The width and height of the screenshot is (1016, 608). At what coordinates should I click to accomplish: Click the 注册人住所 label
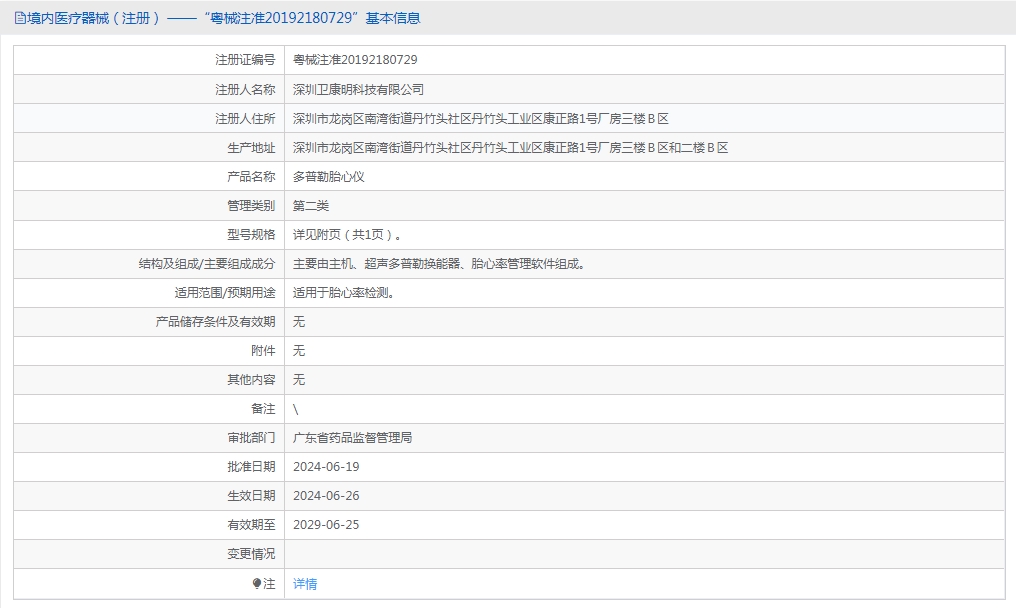point(245,119)
